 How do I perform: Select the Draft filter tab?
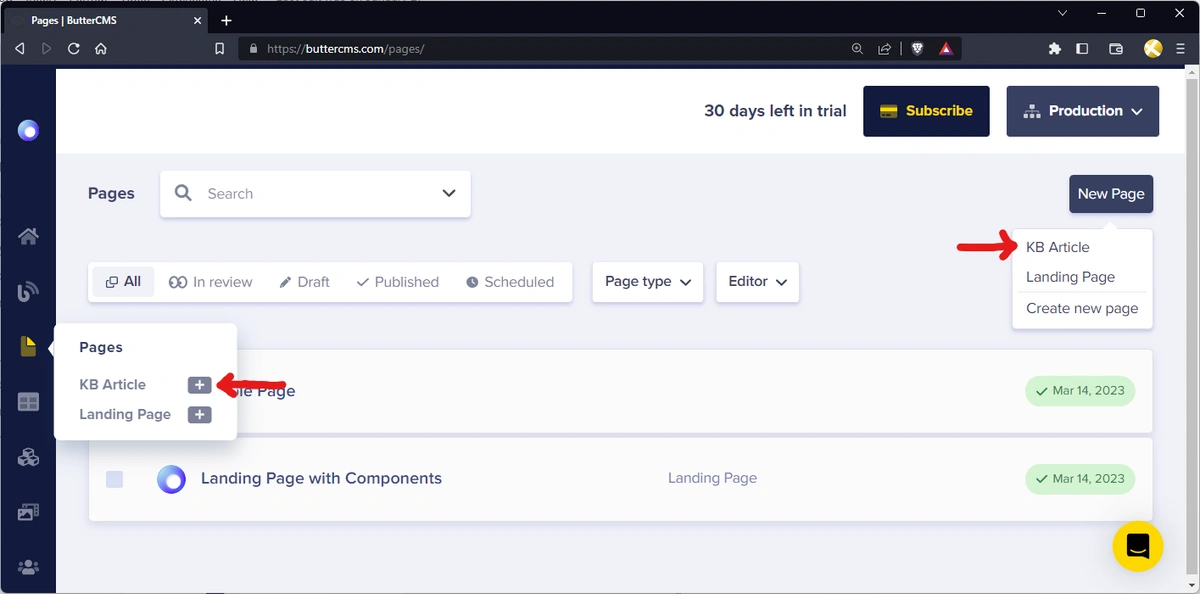[304, 282]
